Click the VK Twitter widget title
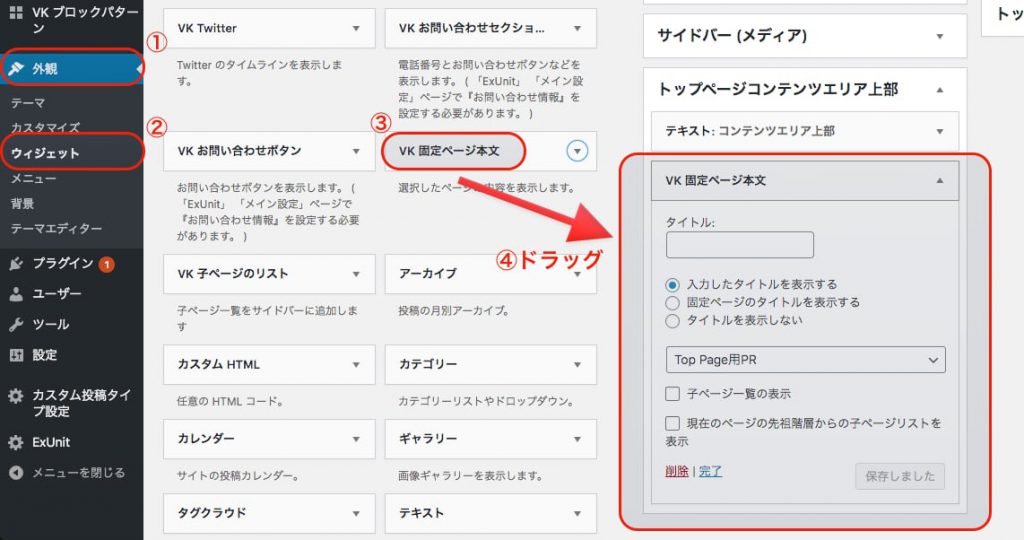The image size is (1024, 540). pos(207,28)
